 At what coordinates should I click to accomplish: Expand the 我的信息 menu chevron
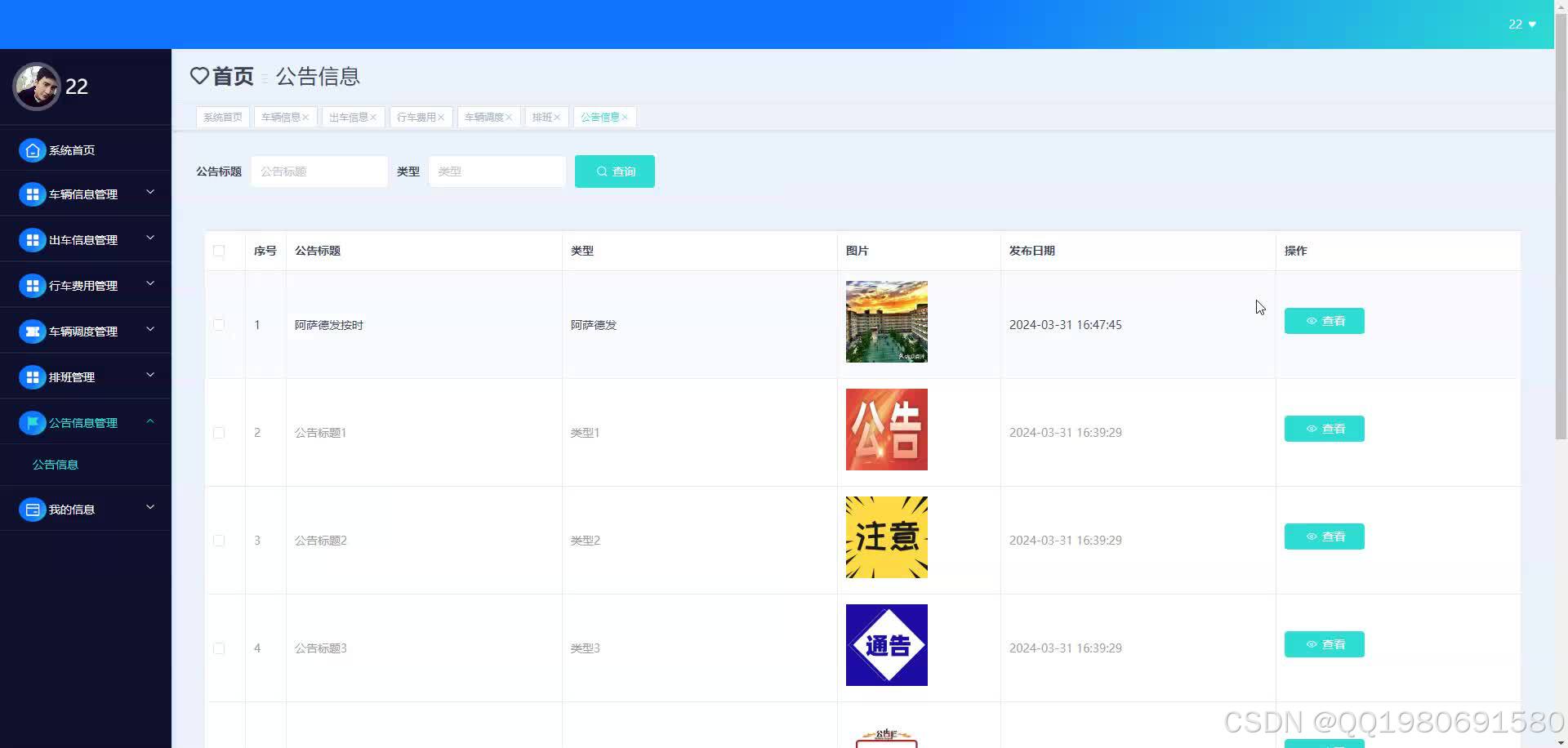150,508
